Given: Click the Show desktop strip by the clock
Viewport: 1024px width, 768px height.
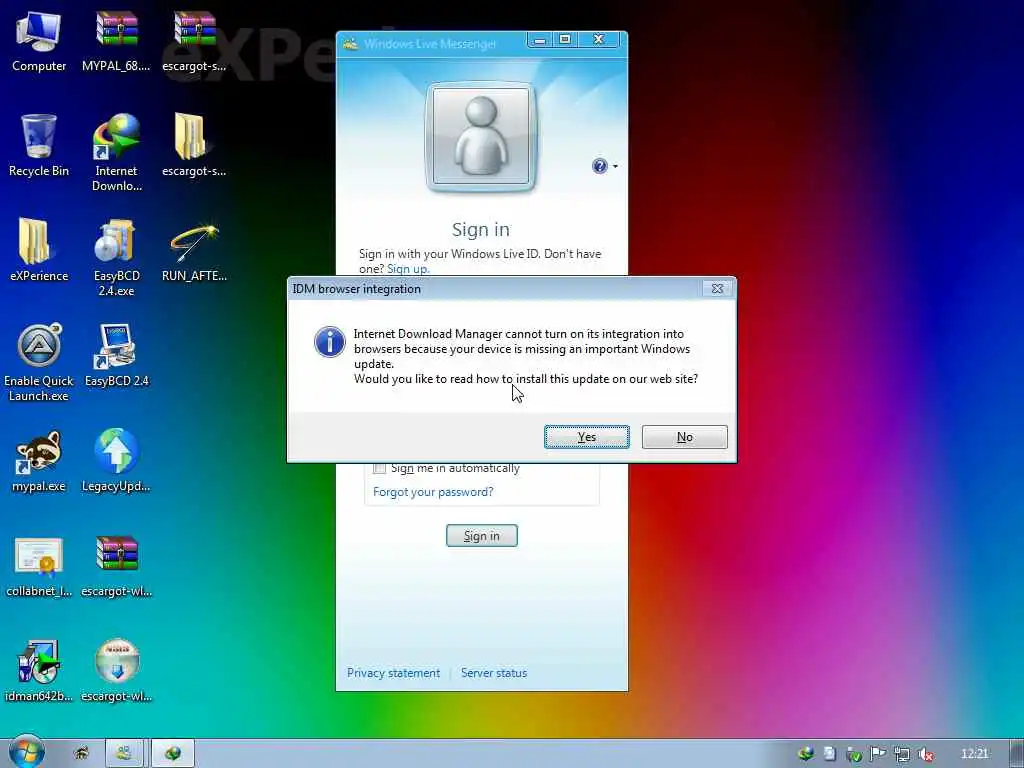Looking at the screenshot, I should (1017, 753).
